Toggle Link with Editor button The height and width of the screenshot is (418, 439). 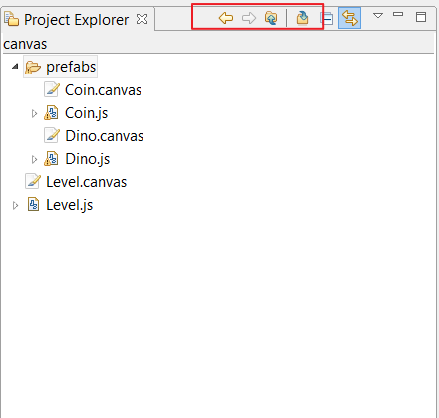349,18
